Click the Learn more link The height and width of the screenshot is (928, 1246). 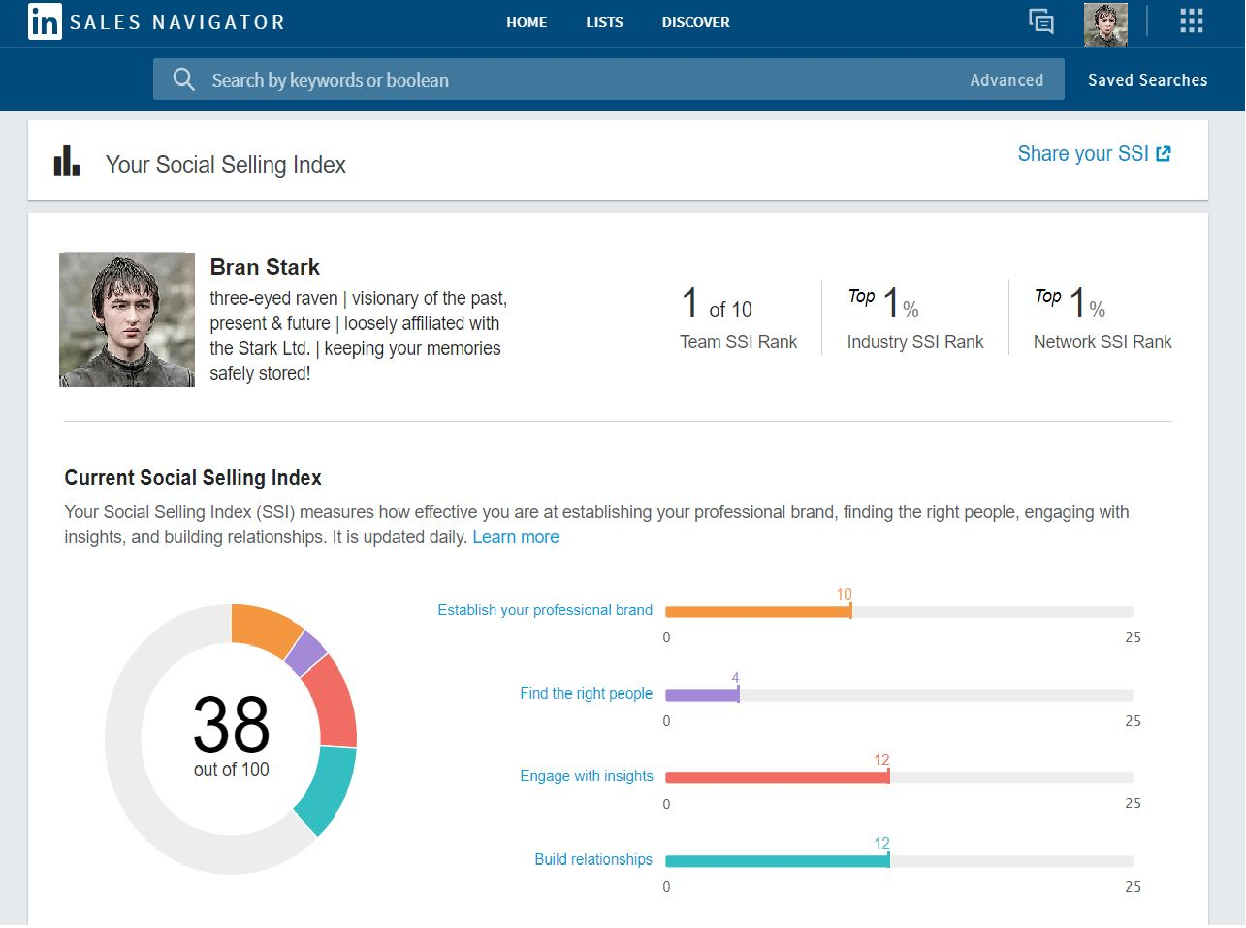pyautogui.click(x=516, y=537)
